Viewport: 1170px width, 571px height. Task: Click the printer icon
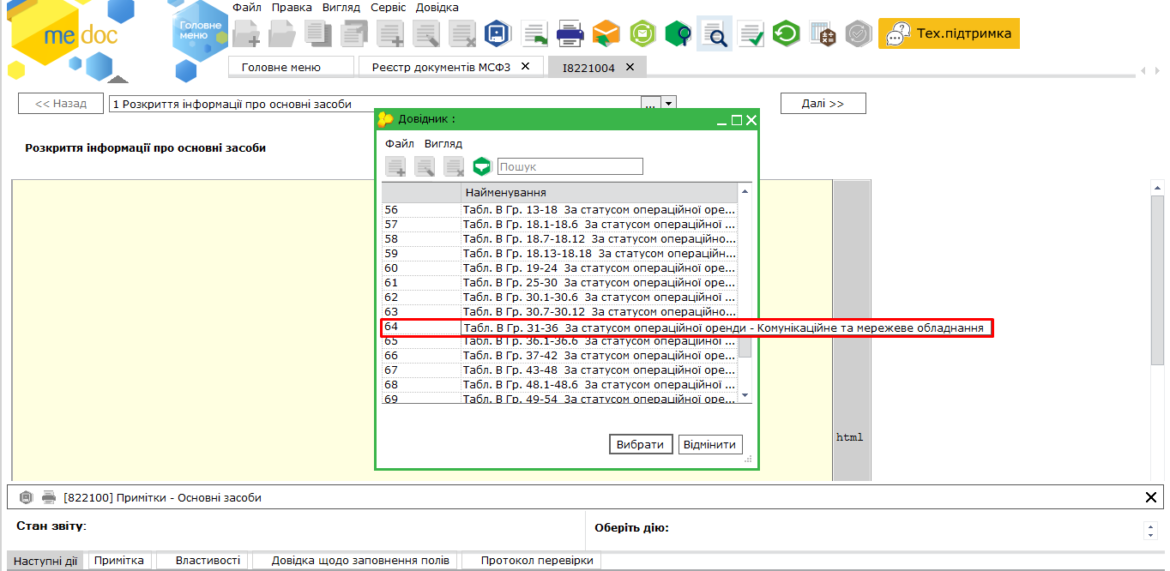(569, 34)
